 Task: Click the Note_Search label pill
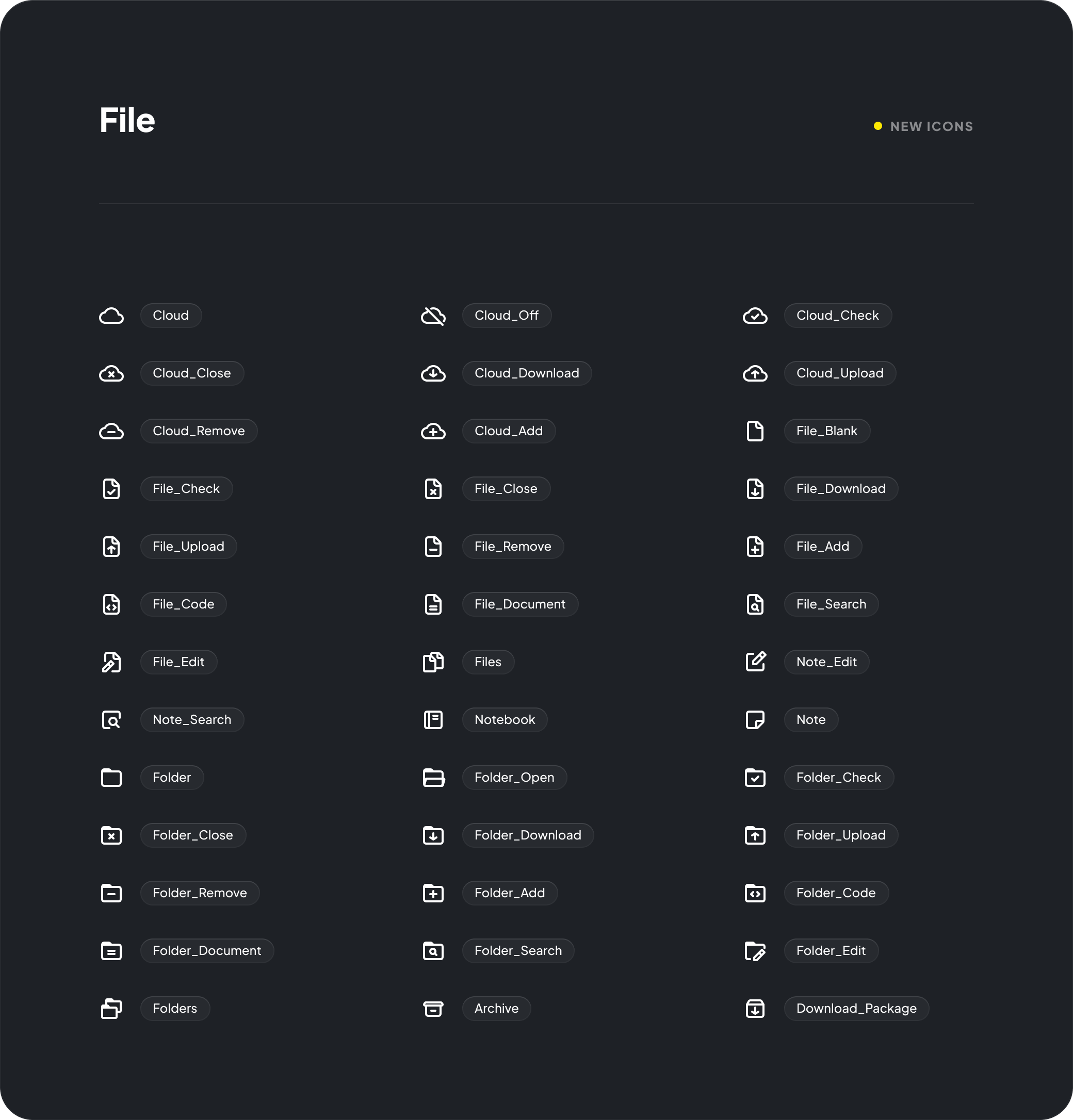(191, 720)
